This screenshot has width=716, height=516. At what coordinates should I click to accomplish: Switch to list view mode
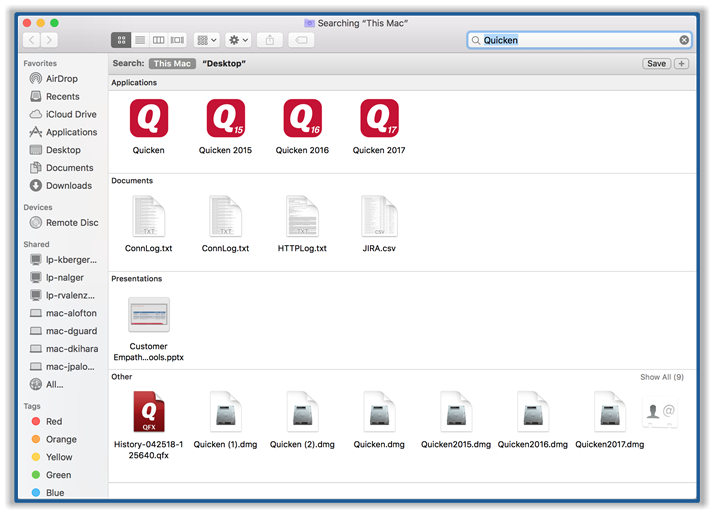(140, 40)
